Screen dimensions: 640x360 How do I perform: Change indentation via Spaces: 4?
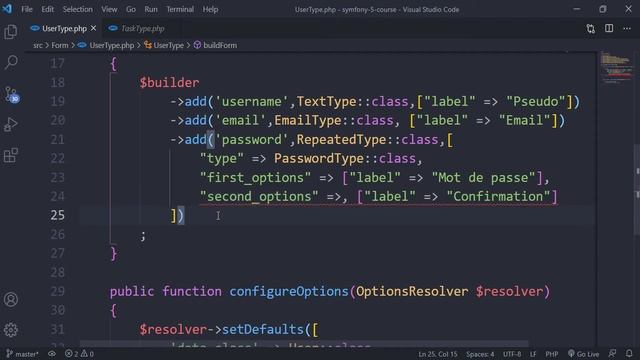point(480,354)
